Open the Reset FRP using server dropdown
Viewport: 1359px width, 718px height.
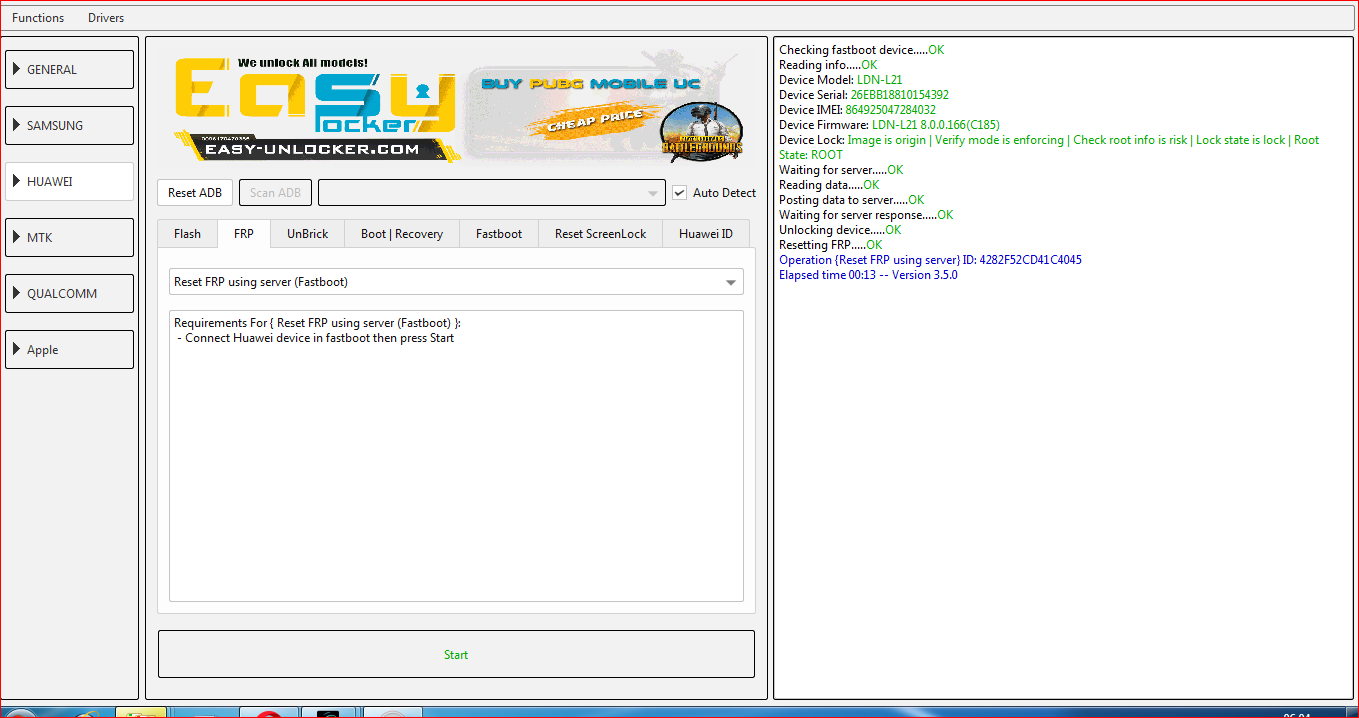click(x=456, y=282)
